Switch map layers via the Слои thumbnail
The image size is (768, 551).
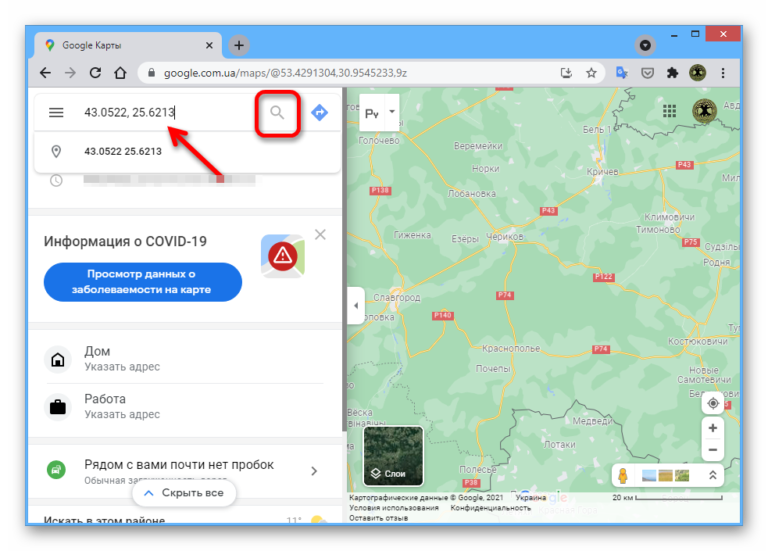pos(392,455)
